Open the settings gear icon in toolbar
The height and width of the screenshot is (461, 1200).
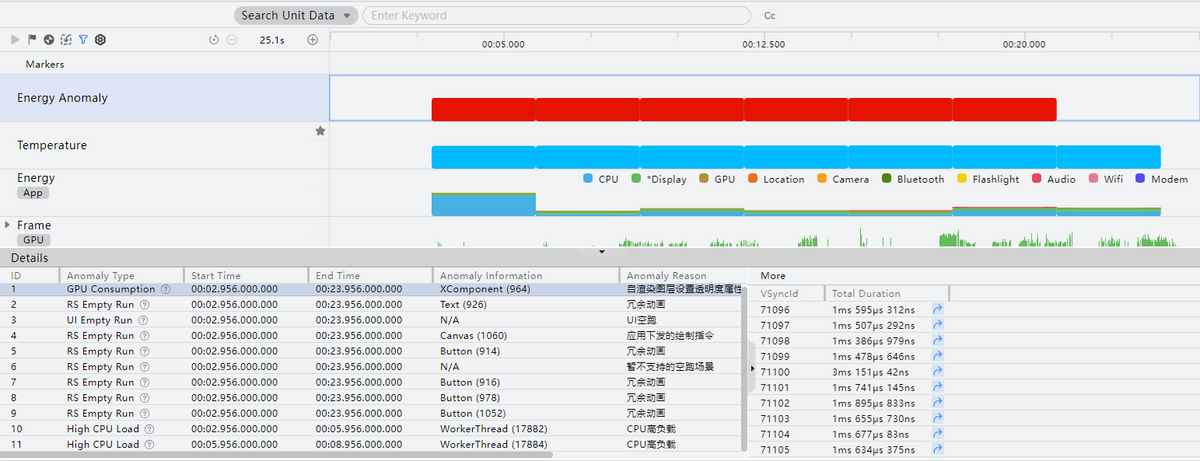click(x=101, y=40)
